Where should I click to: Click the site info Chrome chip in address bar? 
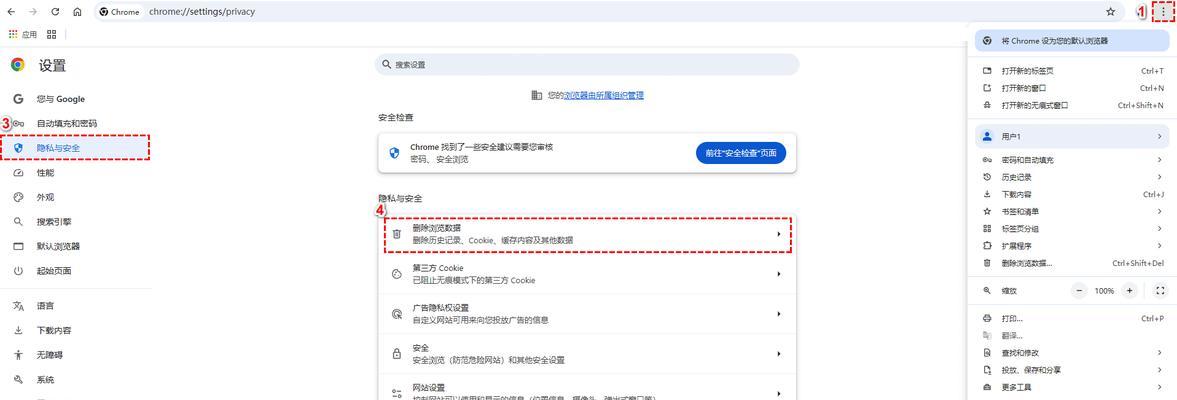pos(120,12)
